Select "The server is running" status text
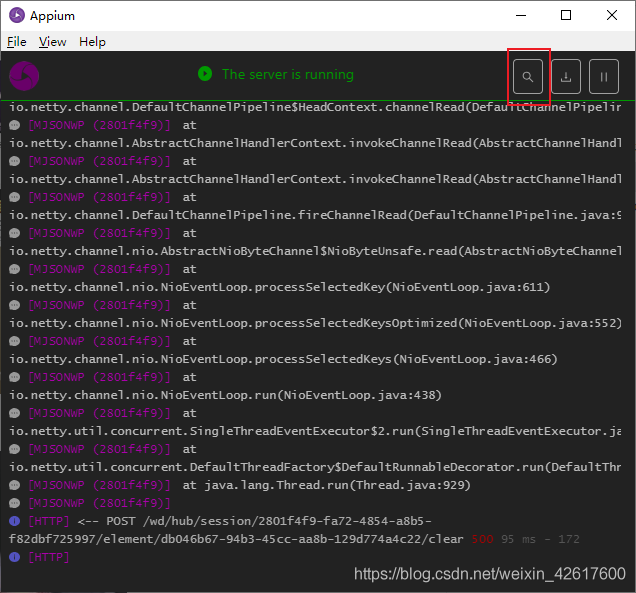 [287, 74]
